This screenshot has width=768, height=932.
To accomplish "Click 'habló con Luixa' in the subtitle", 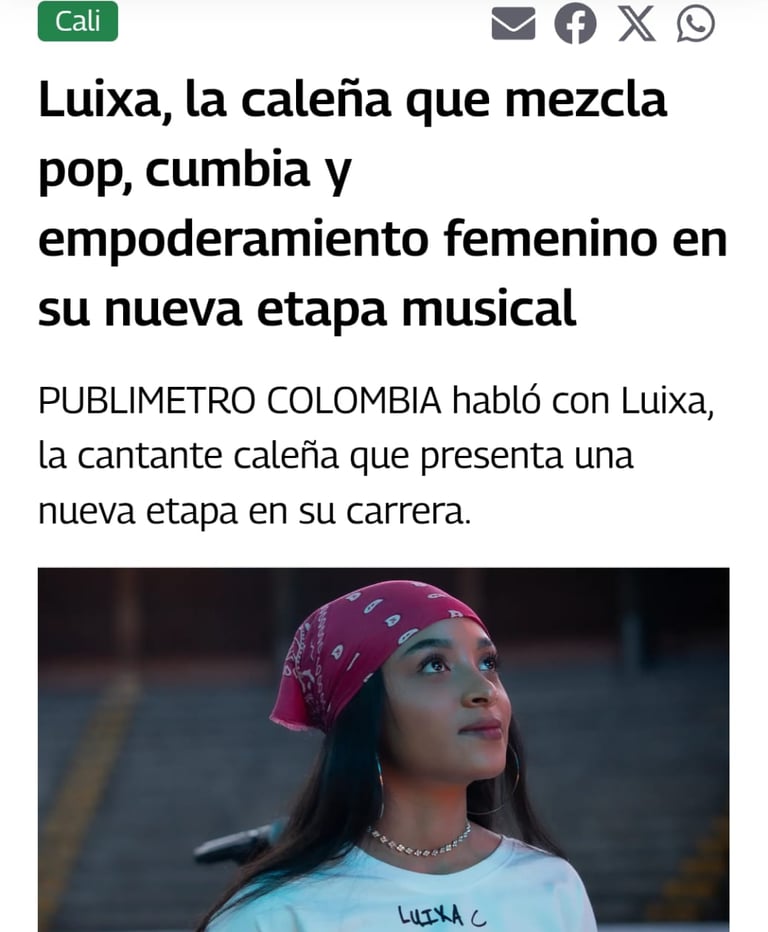I will coord(583,401).
